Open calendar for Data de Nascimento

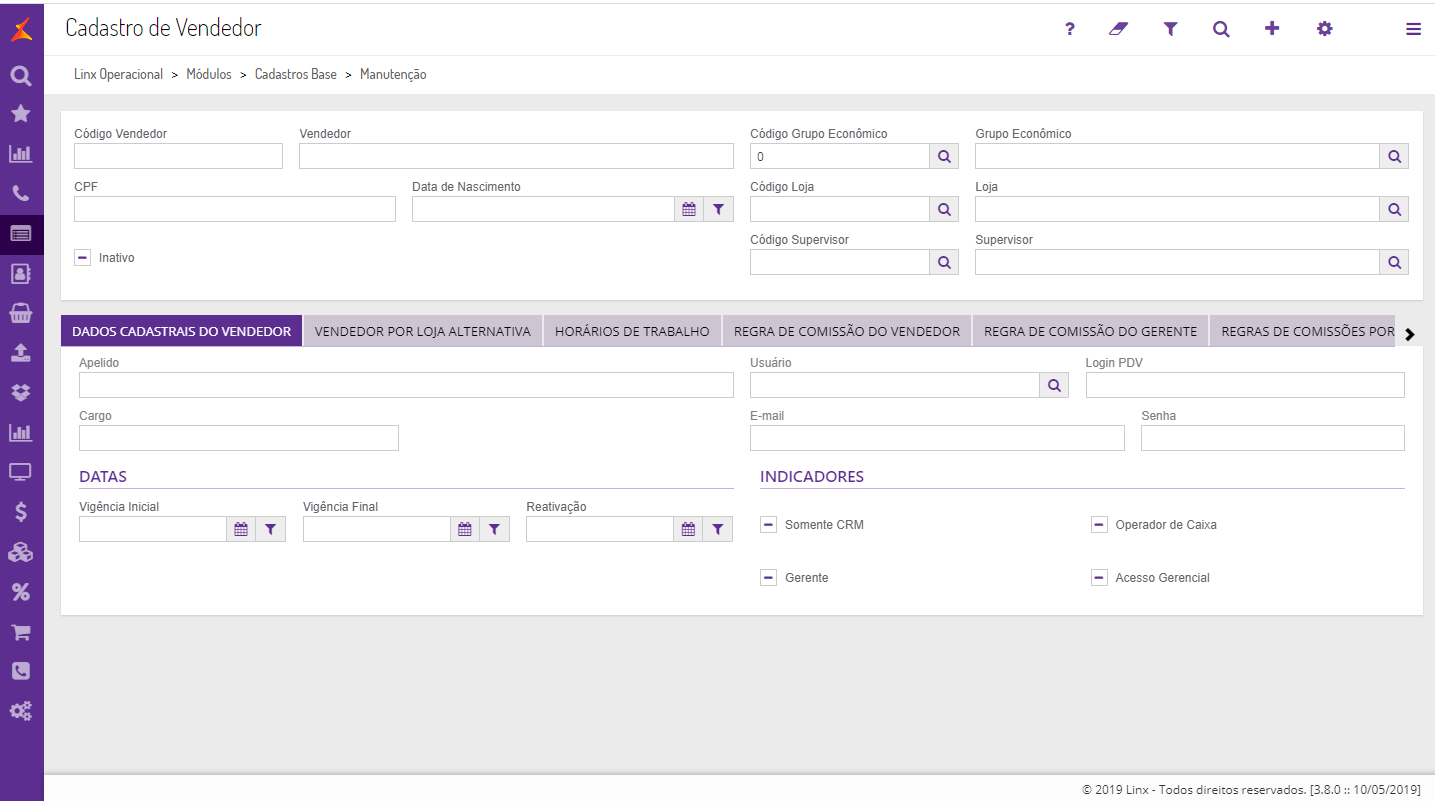pos(688,209)
